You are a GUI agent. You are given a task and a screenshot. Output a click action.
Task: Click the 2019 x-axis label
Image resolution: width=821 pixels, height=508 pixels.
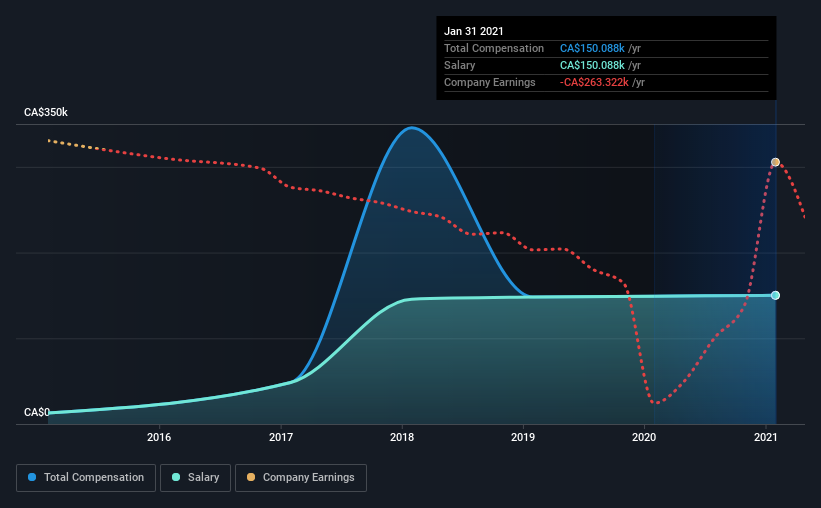[x=523, y=437]
